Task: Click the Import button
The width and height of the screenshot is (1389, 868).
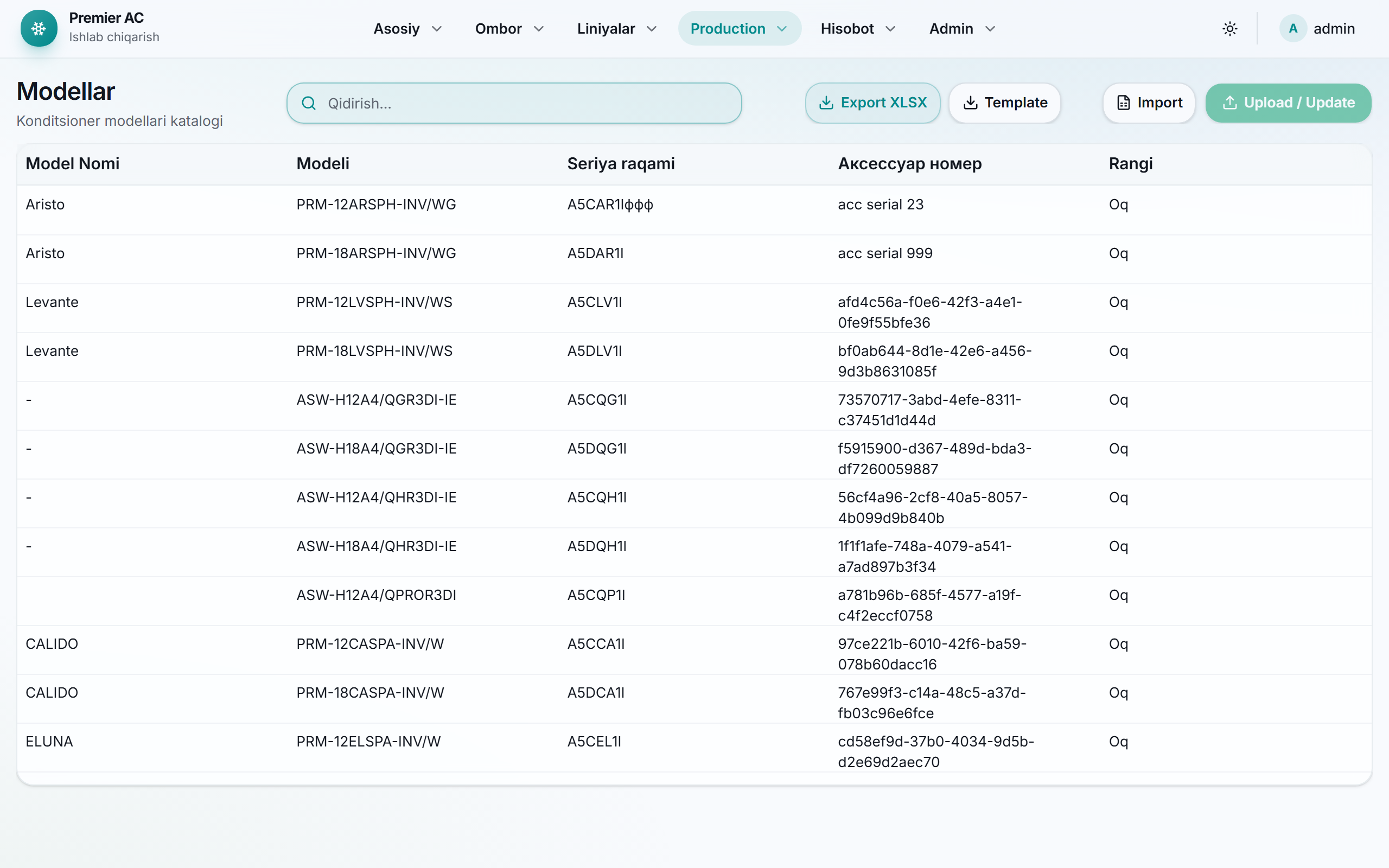Action: click(x=1149, y=103)
